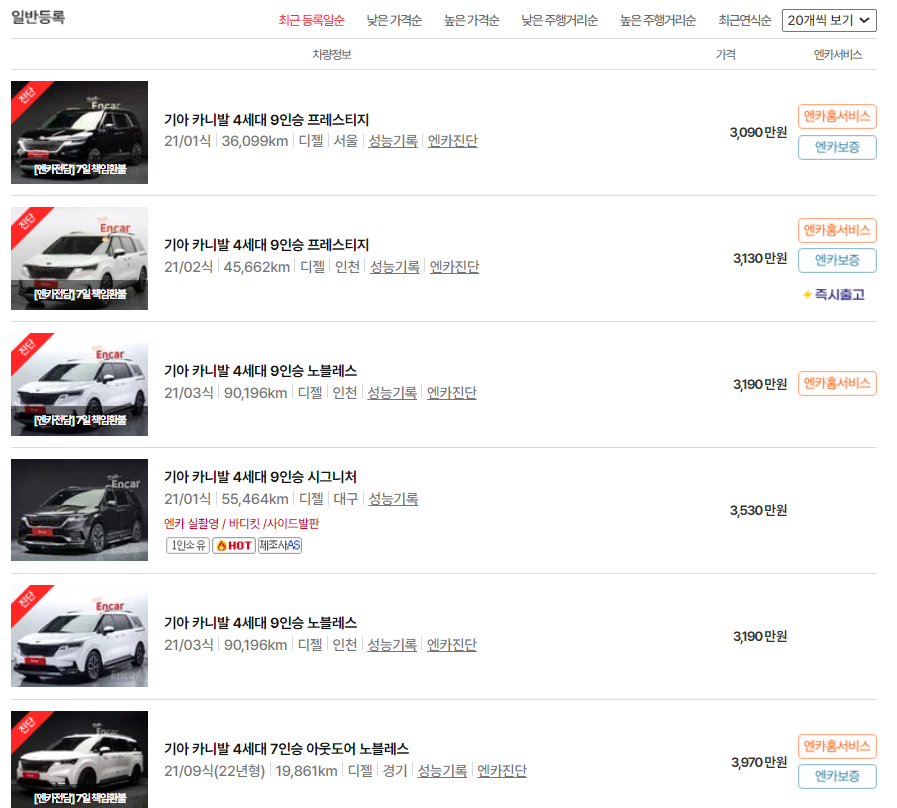Image resolution: width=897 pixels, height=808 pixels.
Task: Open 엔카진단 for the 36,099km car
Action: pyautogui.click(x=453, y=141)
